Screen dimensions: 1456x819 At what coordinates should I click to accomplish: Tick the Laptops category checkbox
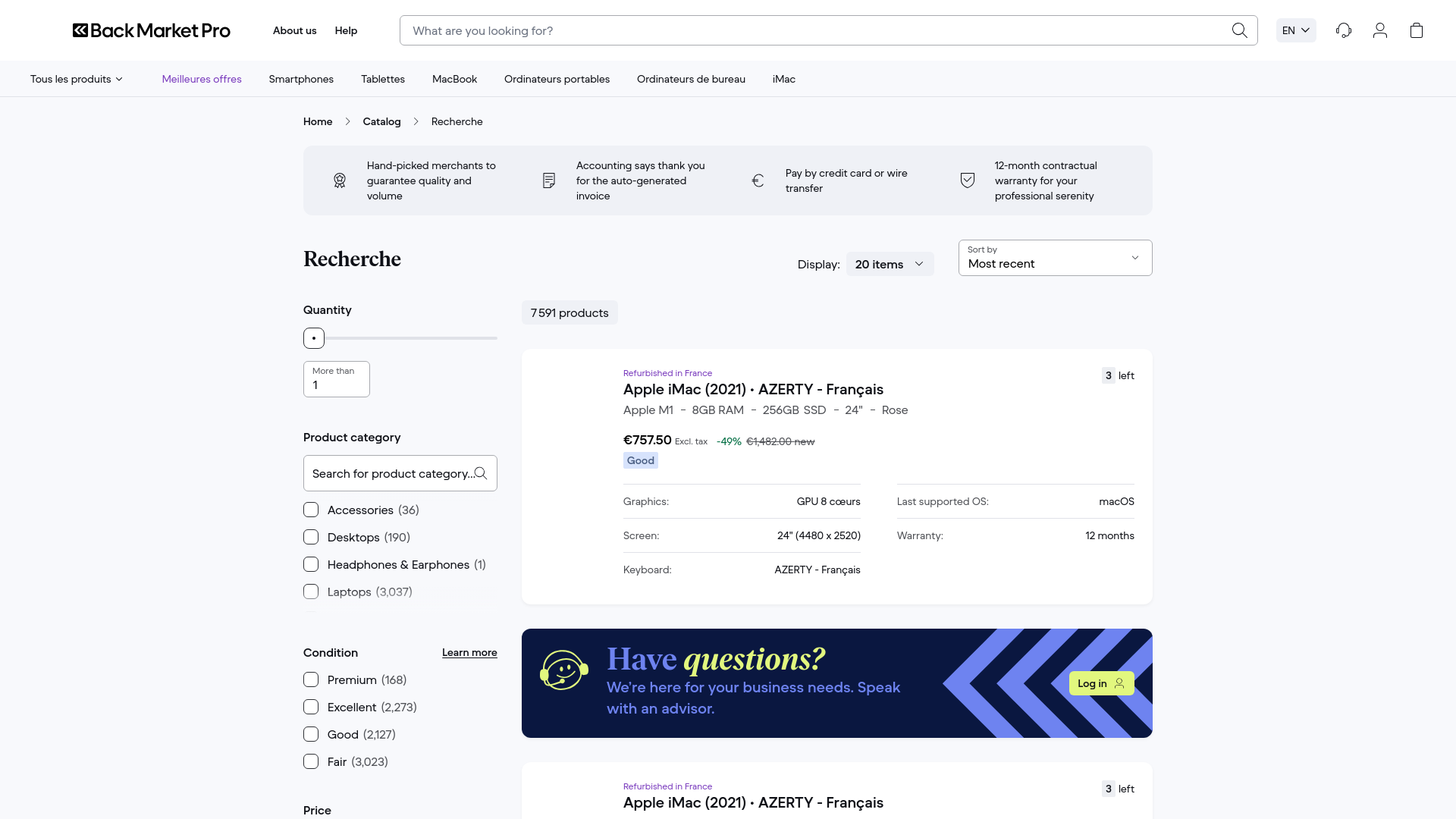coord(311,591)
